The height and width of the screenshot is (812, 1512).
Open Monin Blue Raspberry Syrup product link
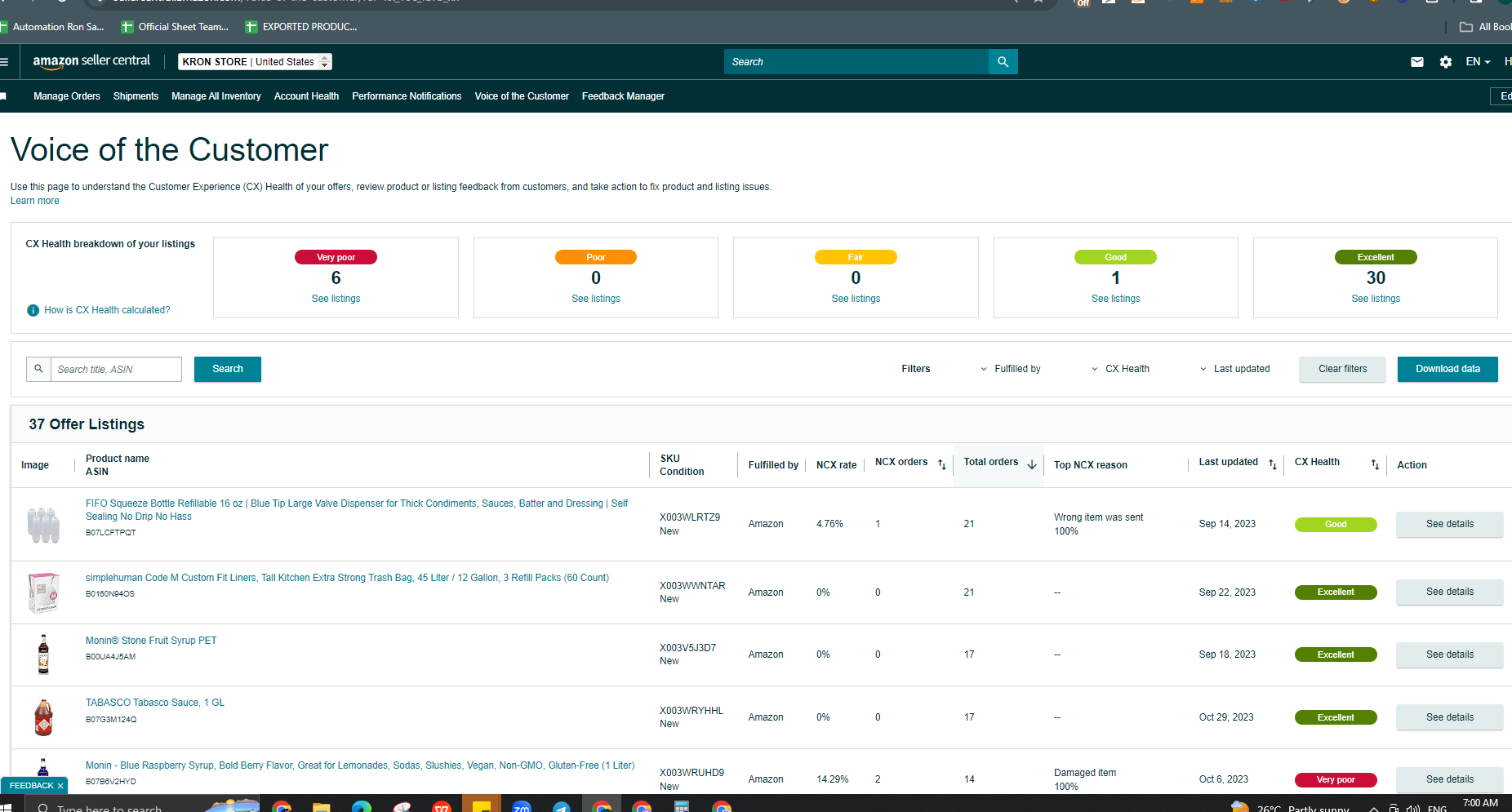[360, 765]
